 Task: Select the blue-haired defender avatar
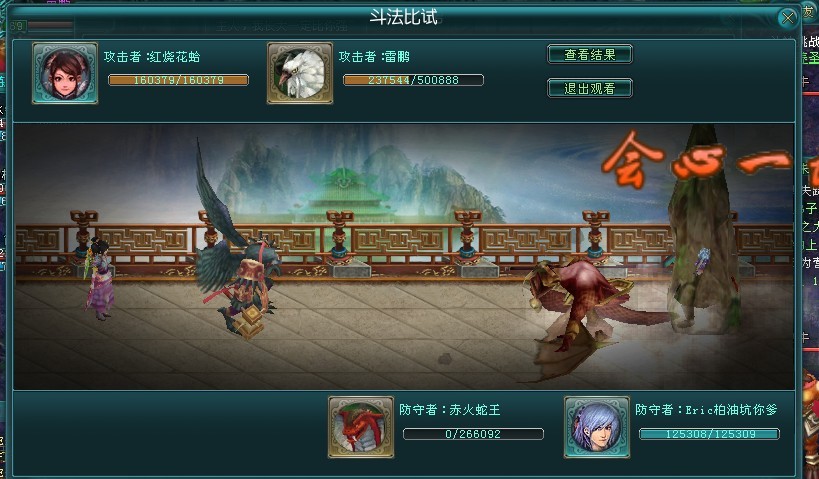click(x=597, y=427)
